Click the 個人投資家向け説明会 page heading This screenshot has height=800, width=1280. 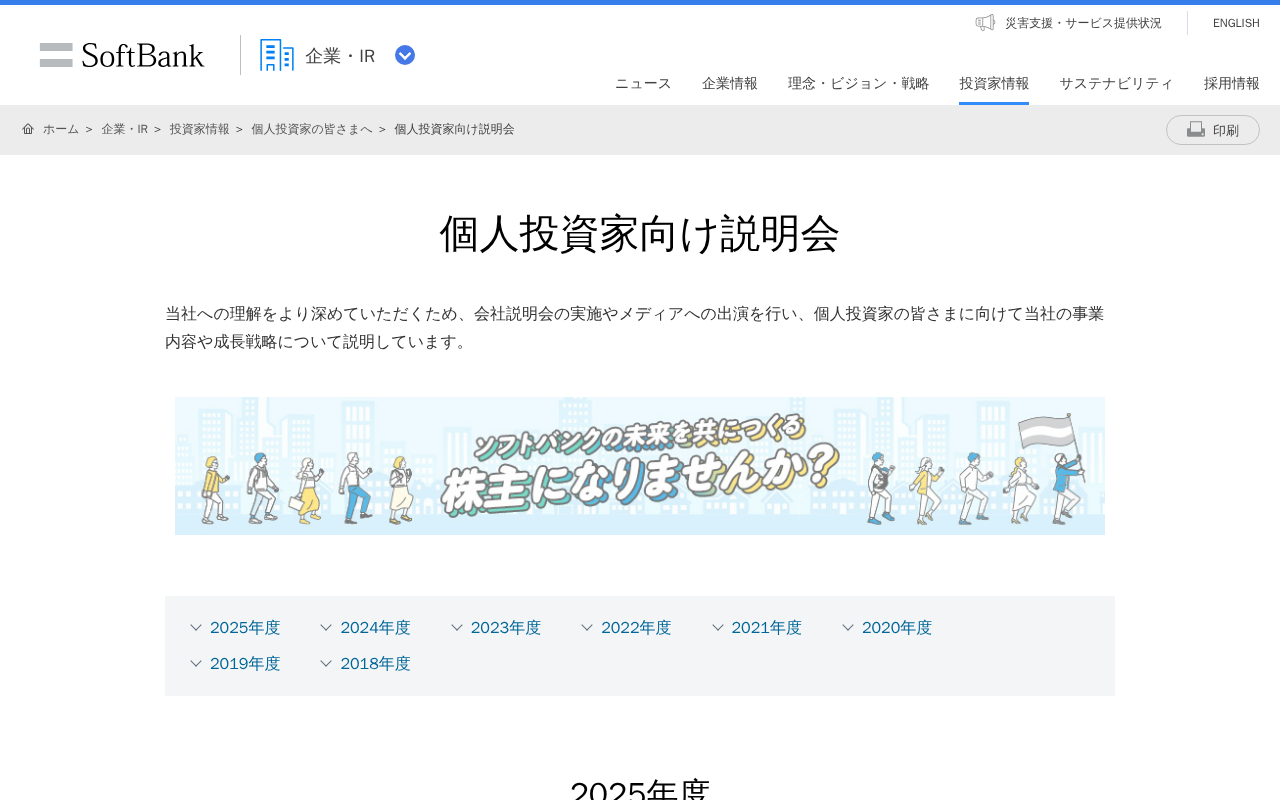[640, 234]
